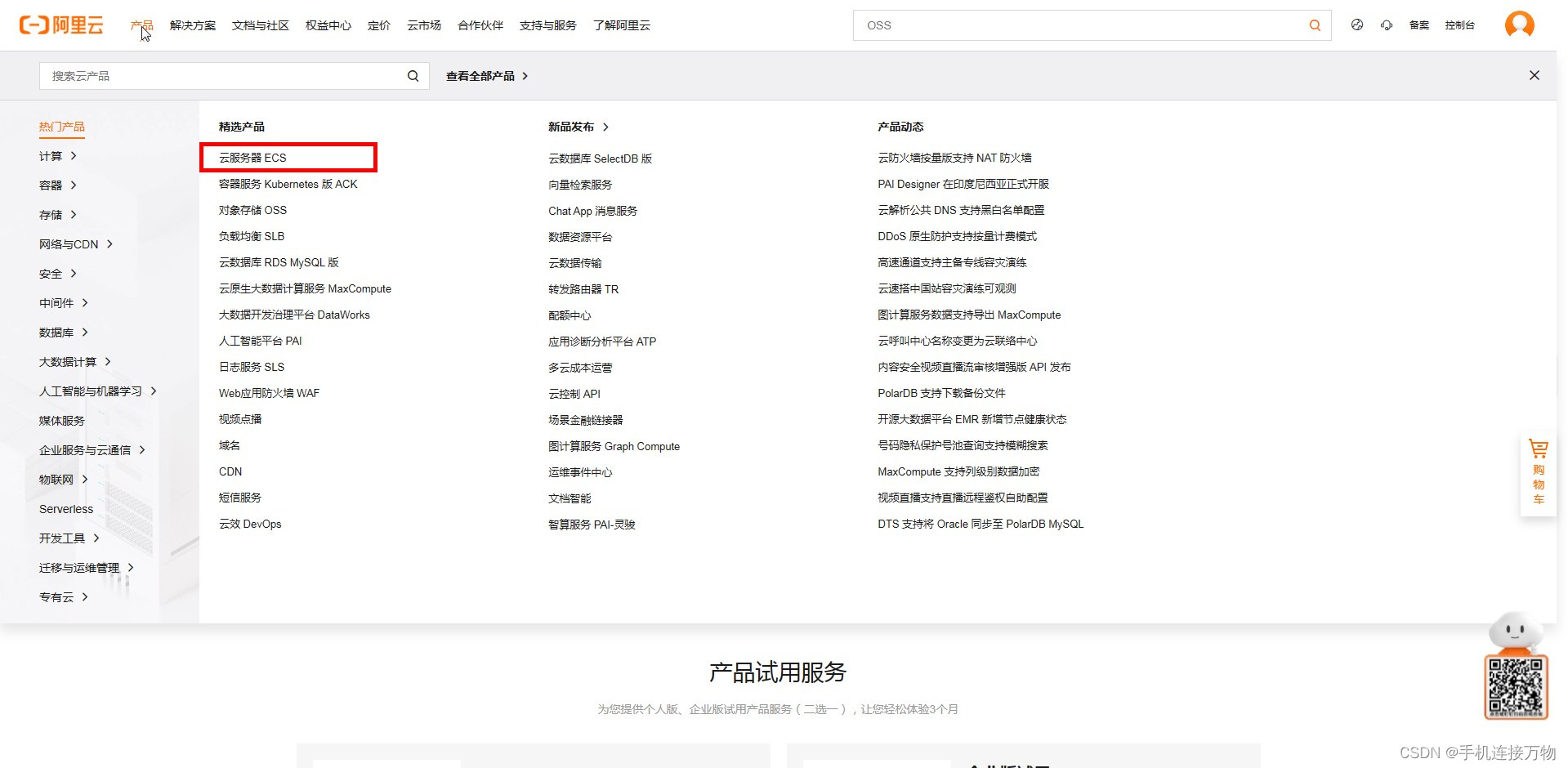Open 云防火墙按量版支持 NAT 防火墙
Screen dimensions: 1568x768
(954, 158)
